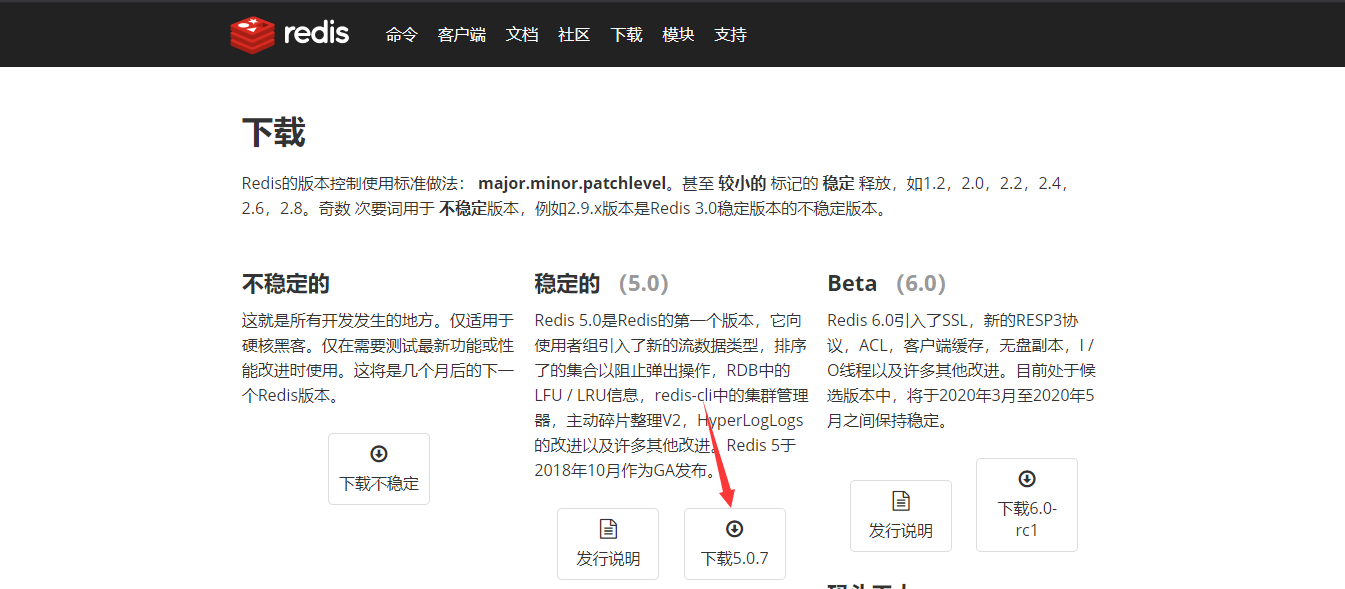Click the 稳定的 (5.0) section heading
Viewport: 1345px width, 589px height.
(602, 284)
